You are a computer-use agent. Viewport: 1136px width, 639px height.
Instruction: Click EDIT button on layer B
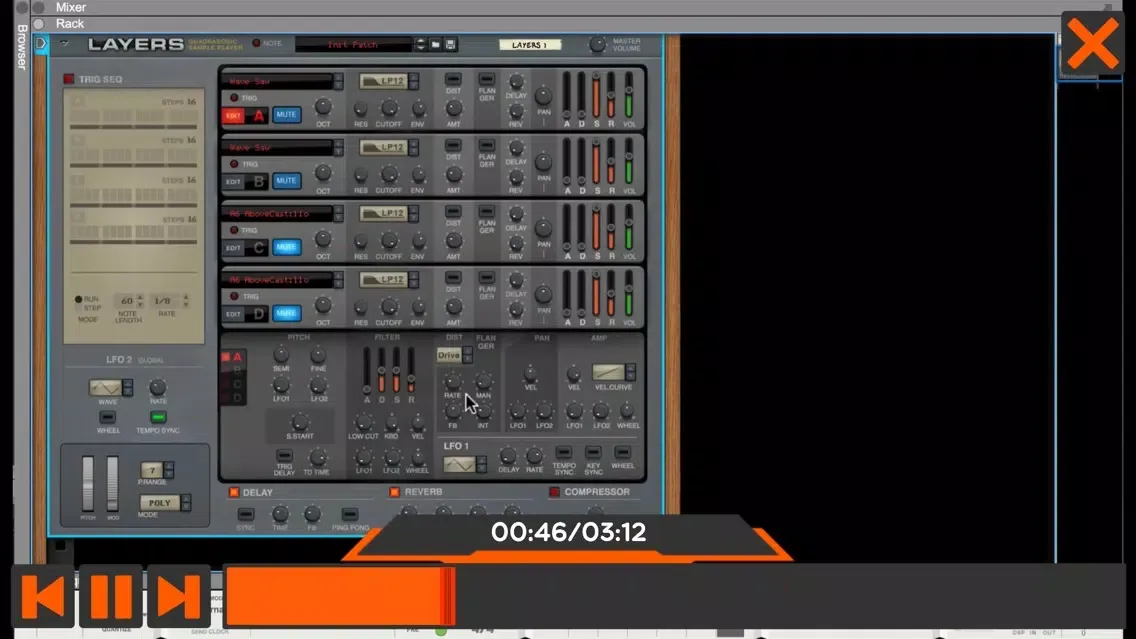[233, 182]
